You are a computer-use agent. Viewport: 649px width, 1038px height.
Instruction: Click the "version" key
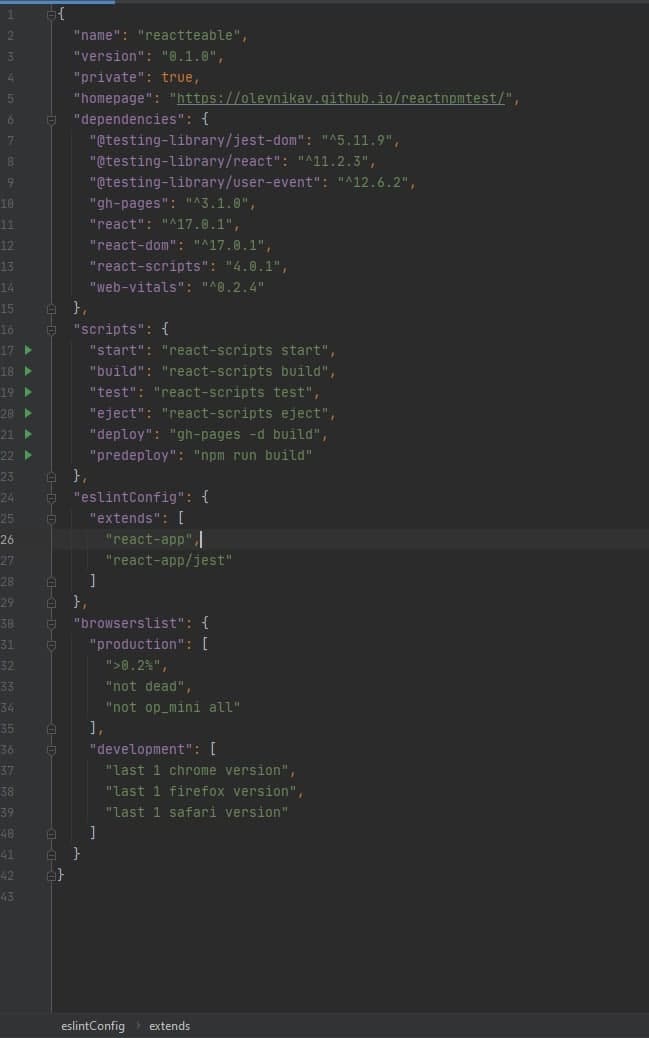point(109,57)
